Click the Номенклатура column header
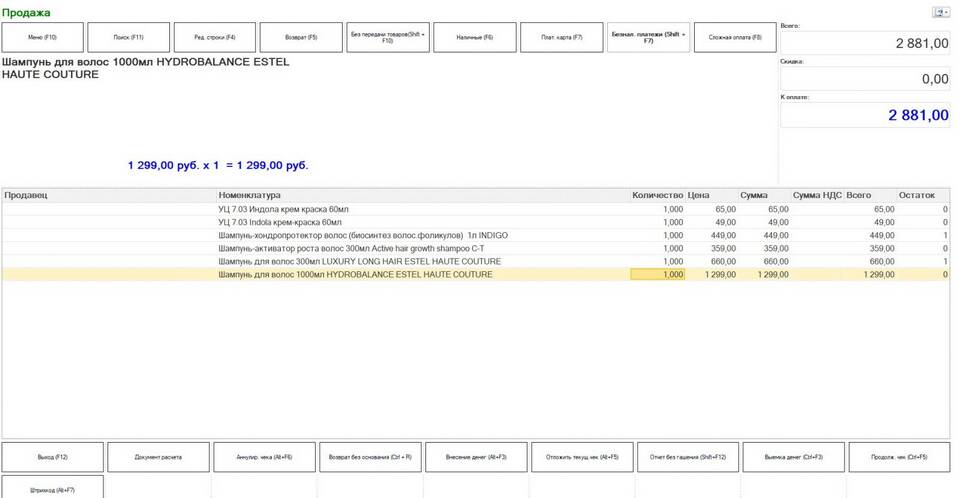Screen dimensions: 960x498 (250, 195)
